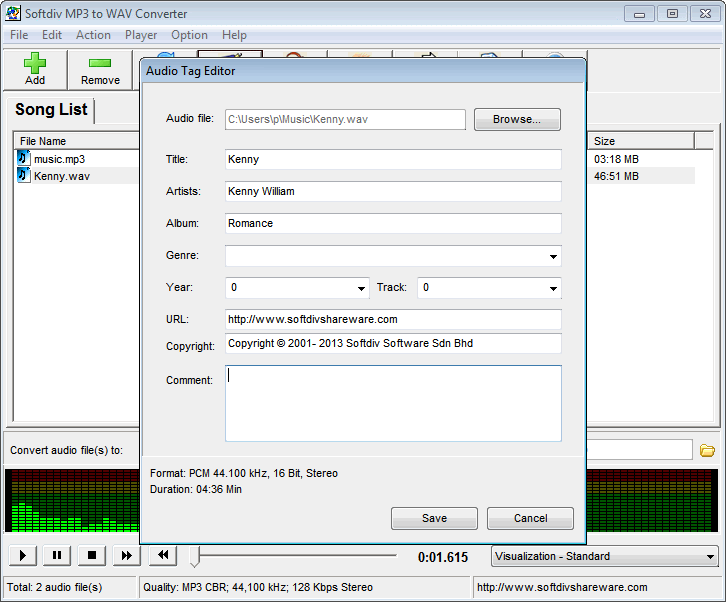Click the 03:18 MB size cell
This screenshot has height=602, width=726.
[x=616, y=159]
